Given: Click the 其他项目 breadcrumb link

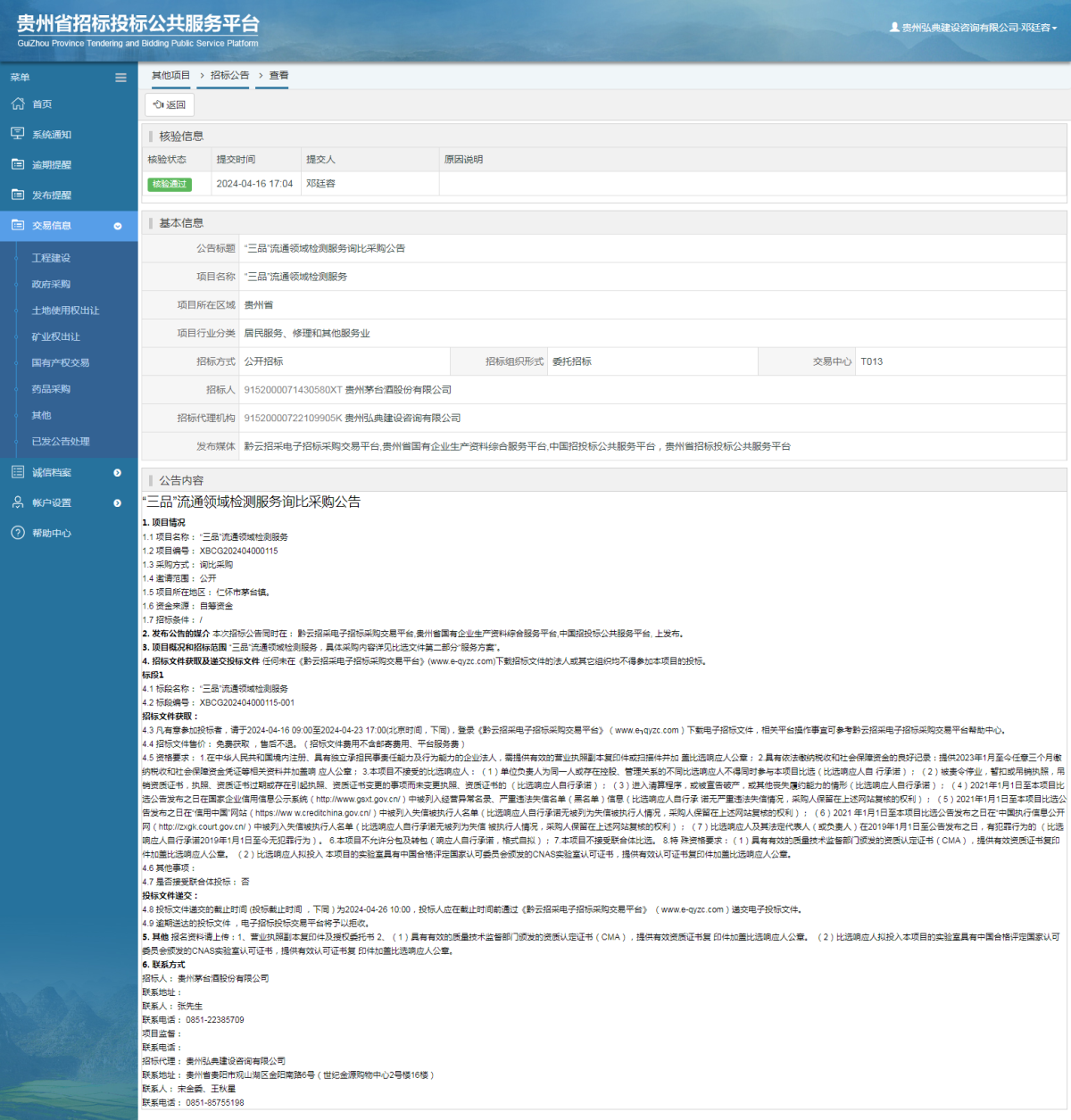Looking at the screenshot, I should click(170, 76).
